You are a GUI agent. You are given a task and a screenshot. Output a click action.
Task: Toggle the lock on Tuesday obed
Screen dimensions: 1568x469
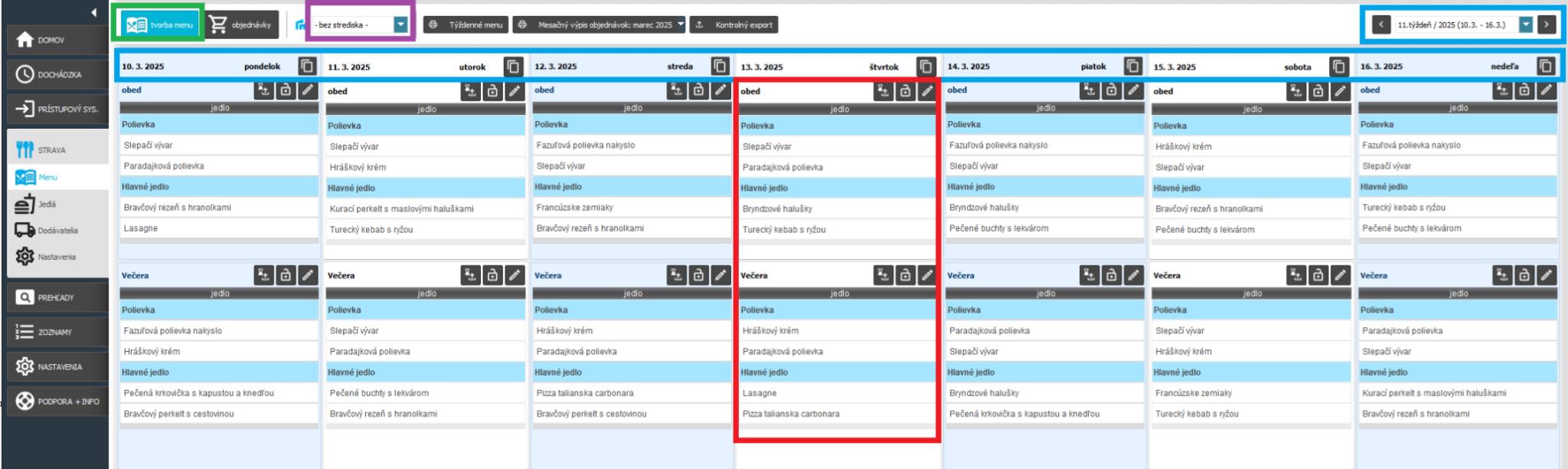tap(492, 91)
